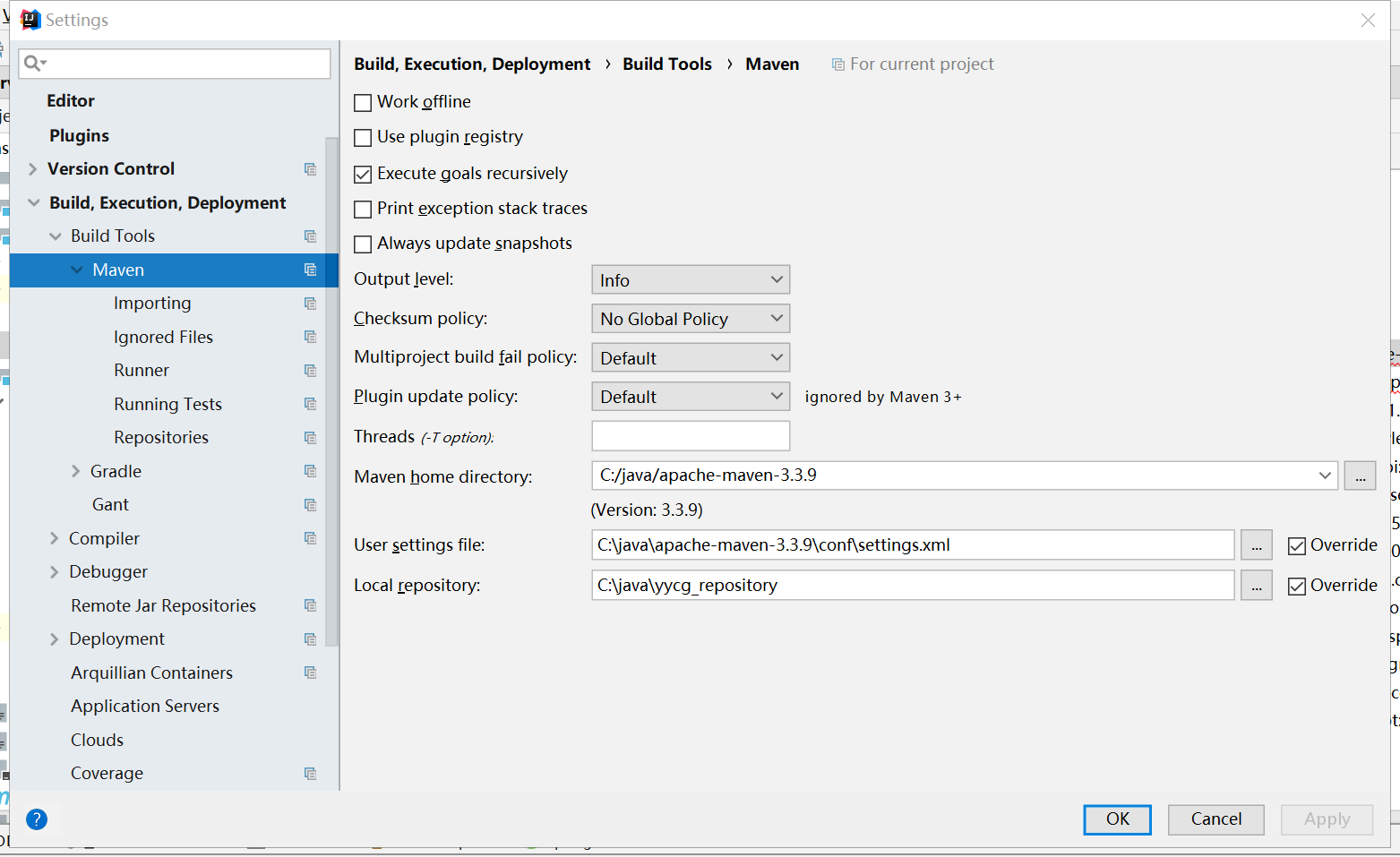Screen dimensions: 1400x857
Task: Open the help question mark icon
Action: tap(37, 818)
